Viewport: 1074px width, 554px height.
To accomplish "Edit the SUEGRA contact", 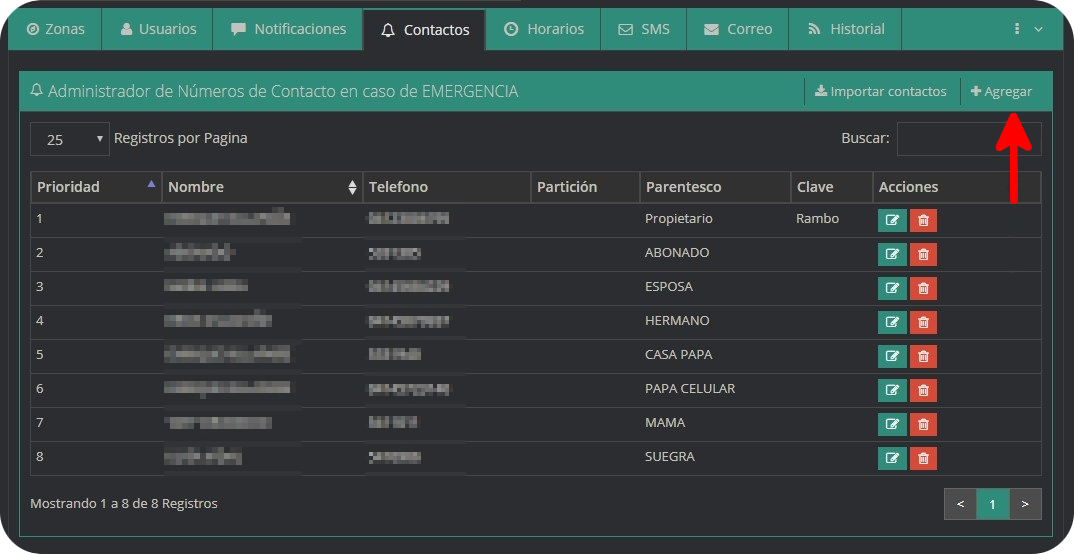I will point(892,458).
